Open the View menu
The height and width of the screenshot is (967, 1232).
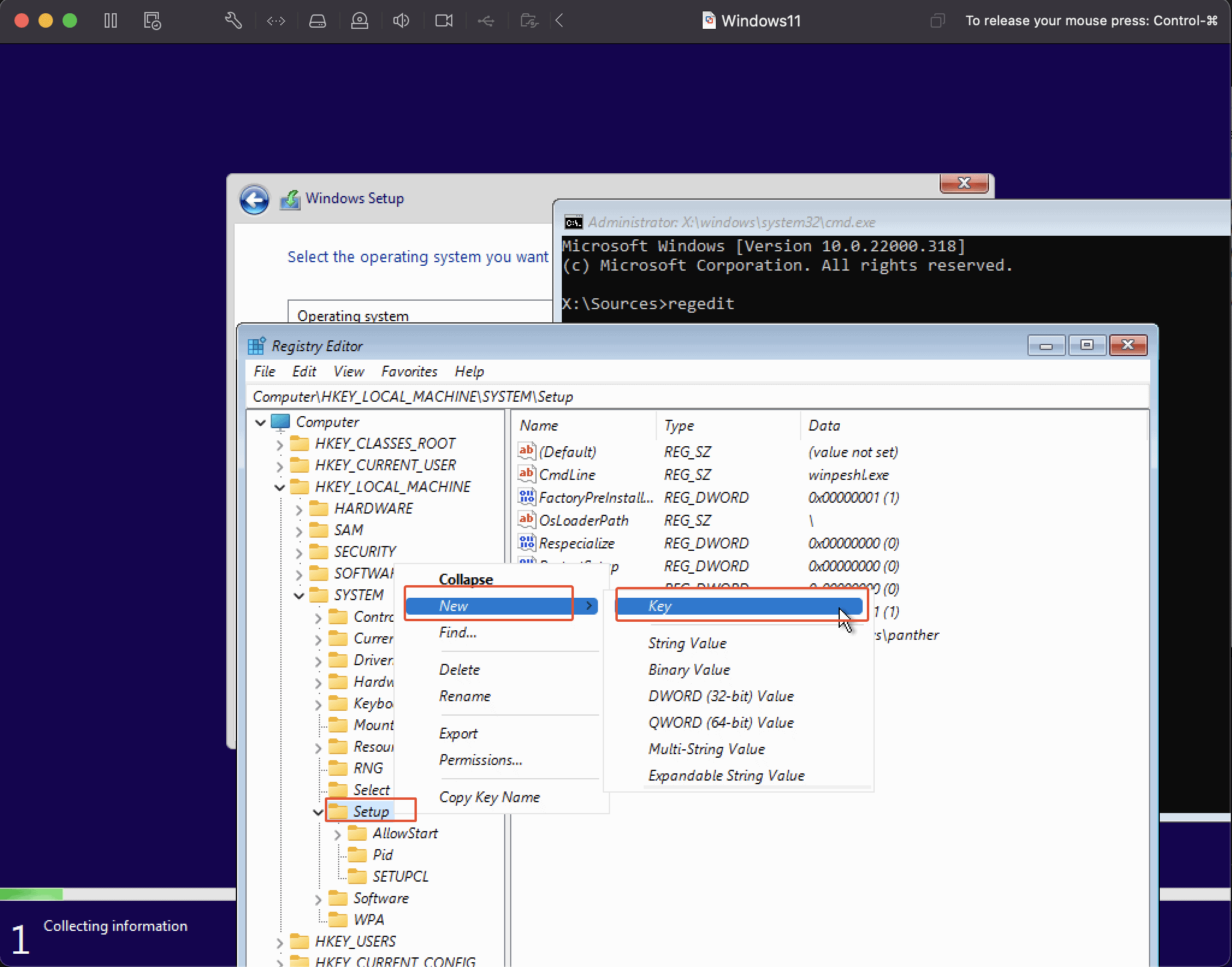[349, 372]
